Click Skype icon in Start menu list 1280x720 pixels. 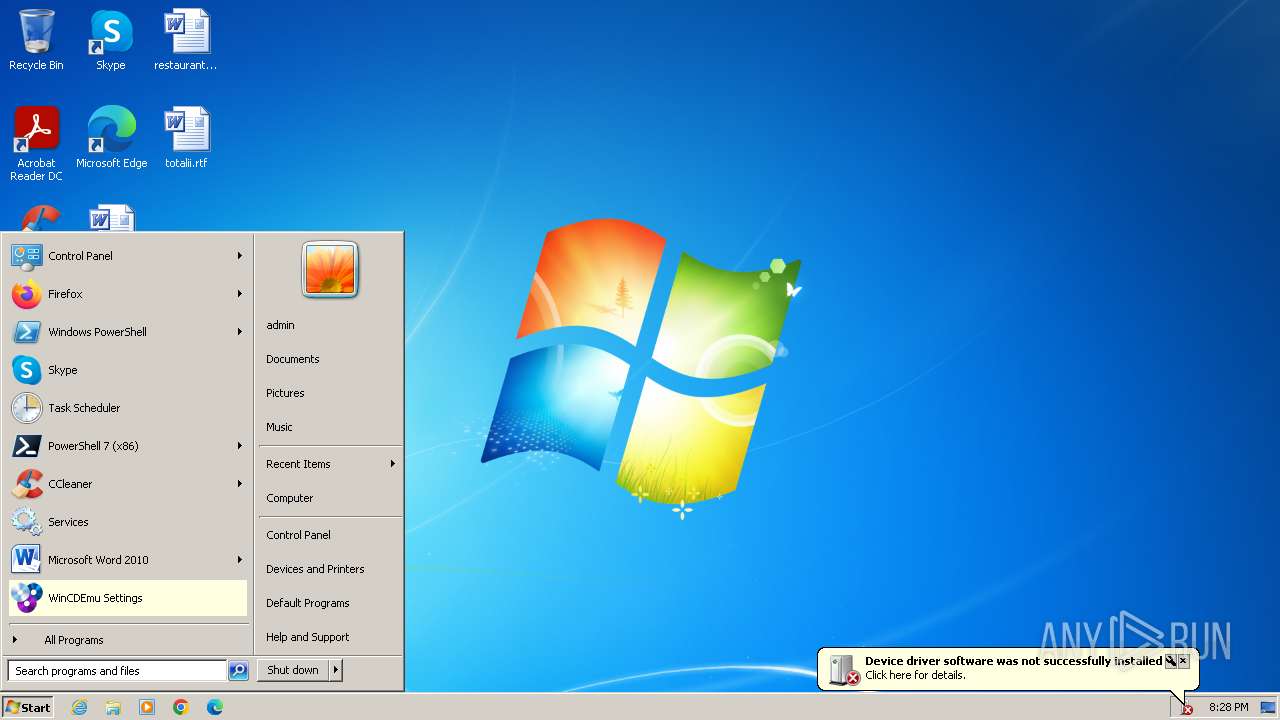pos(27,370)
